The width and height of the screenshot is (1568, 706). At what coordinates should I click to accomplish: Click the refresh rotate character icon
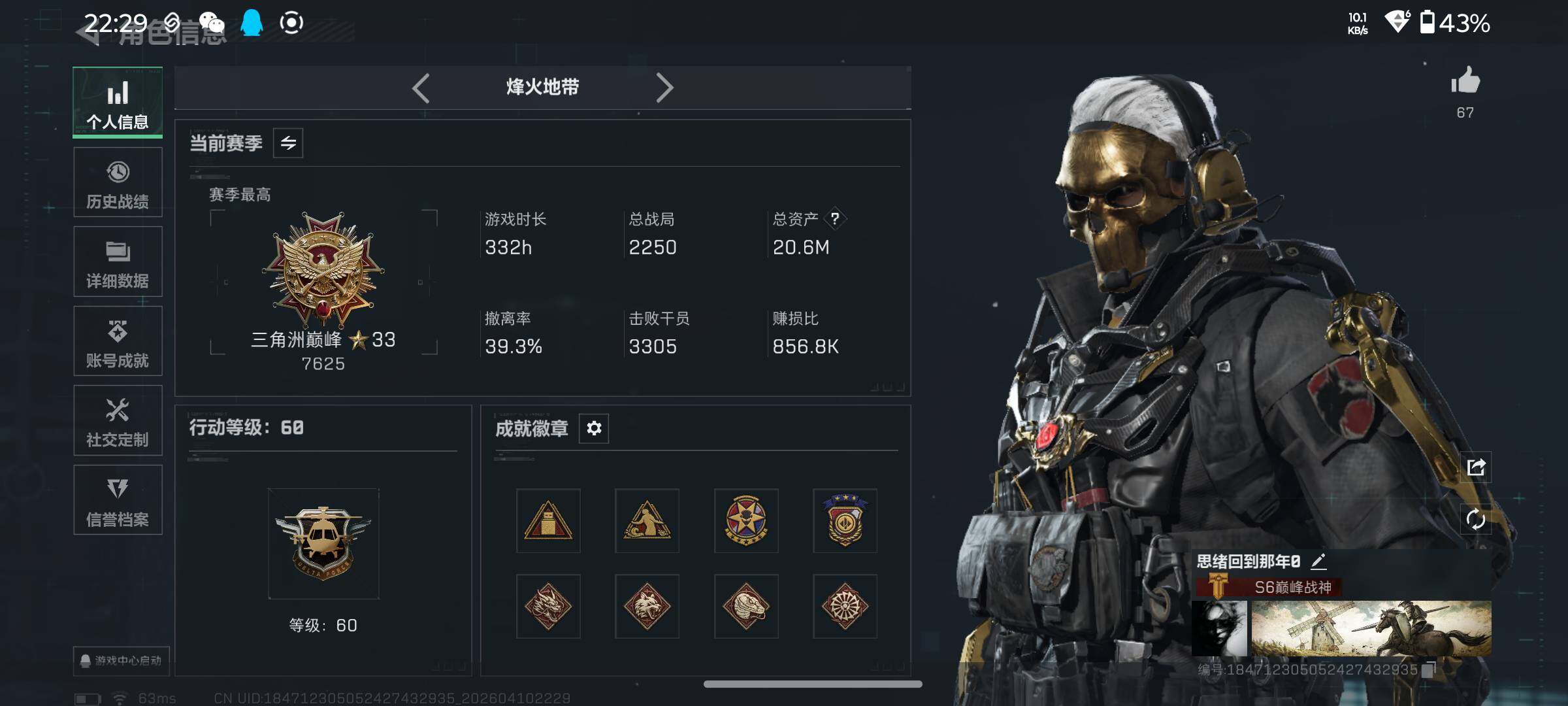coord(1476,520)
